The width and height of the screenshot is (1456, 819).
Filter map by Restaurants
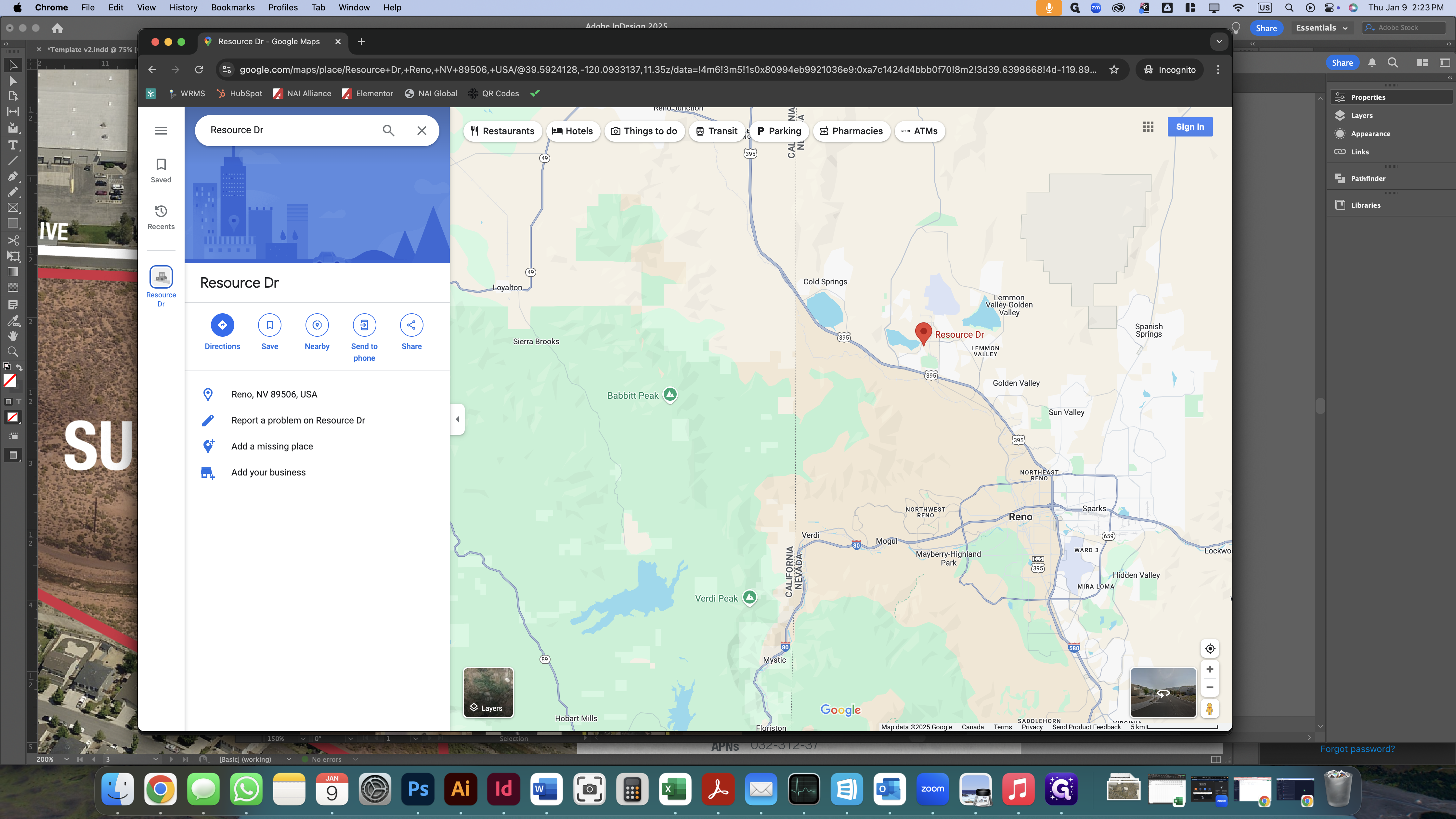[x=502, y=131]
